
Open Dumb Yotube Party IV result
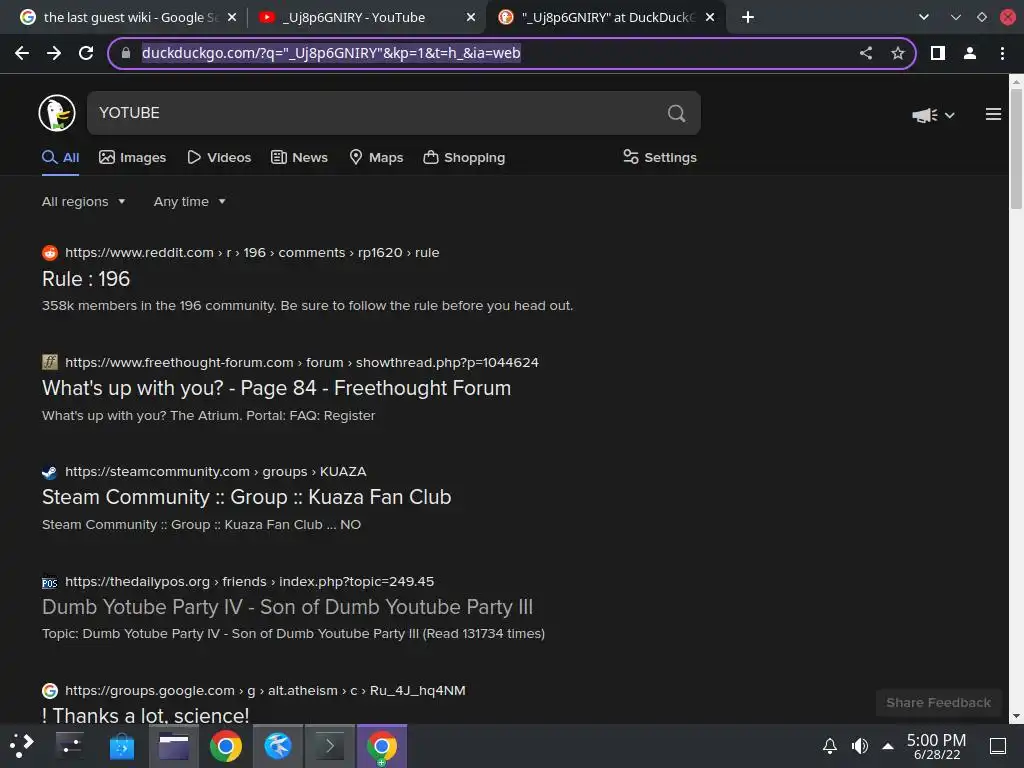coord(287,607)
